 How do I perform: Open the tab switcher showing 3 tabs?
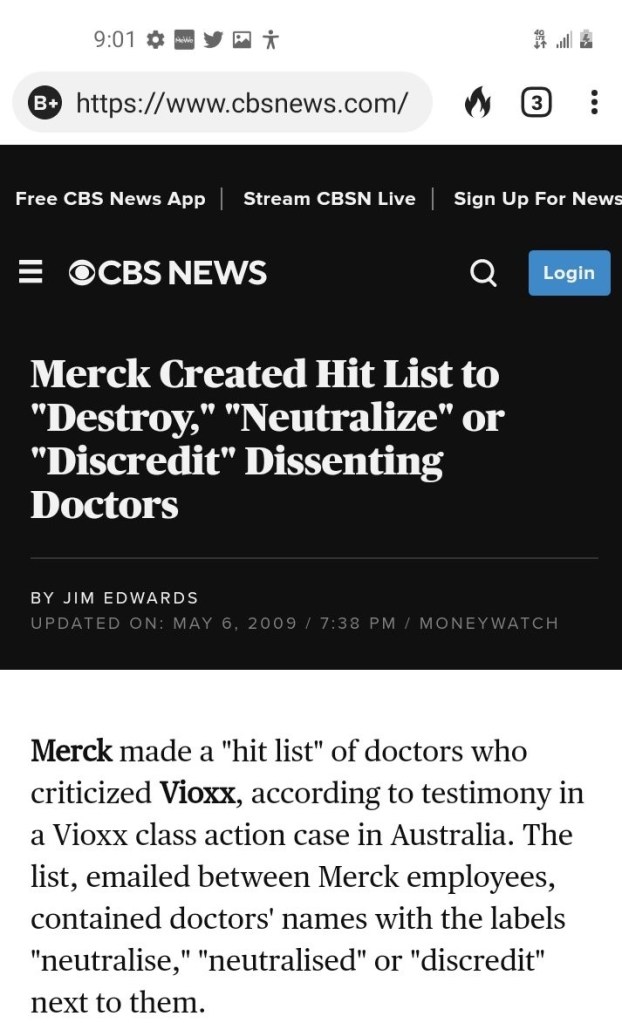point(536,103)
